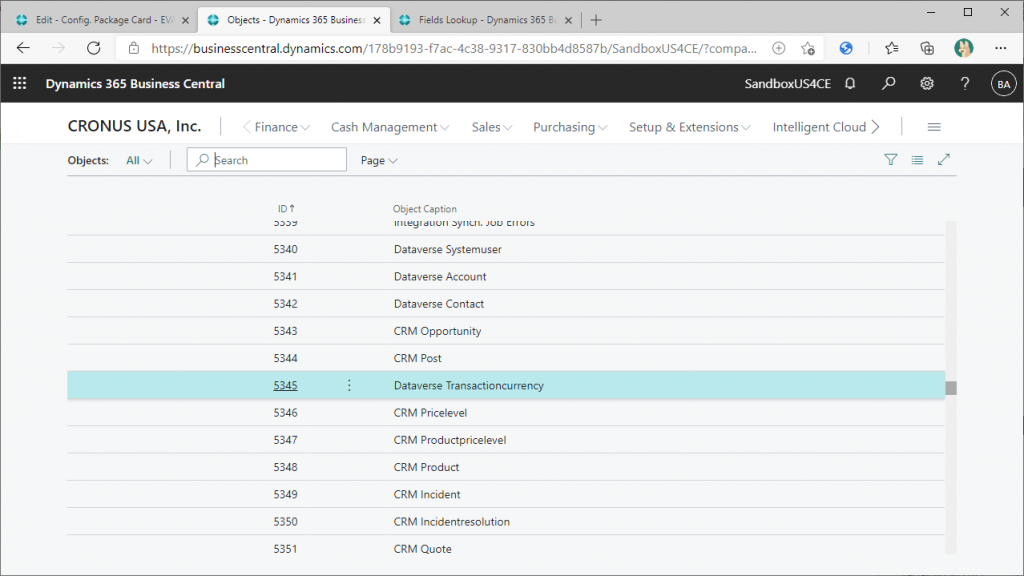Open a new browser tab

596,20
